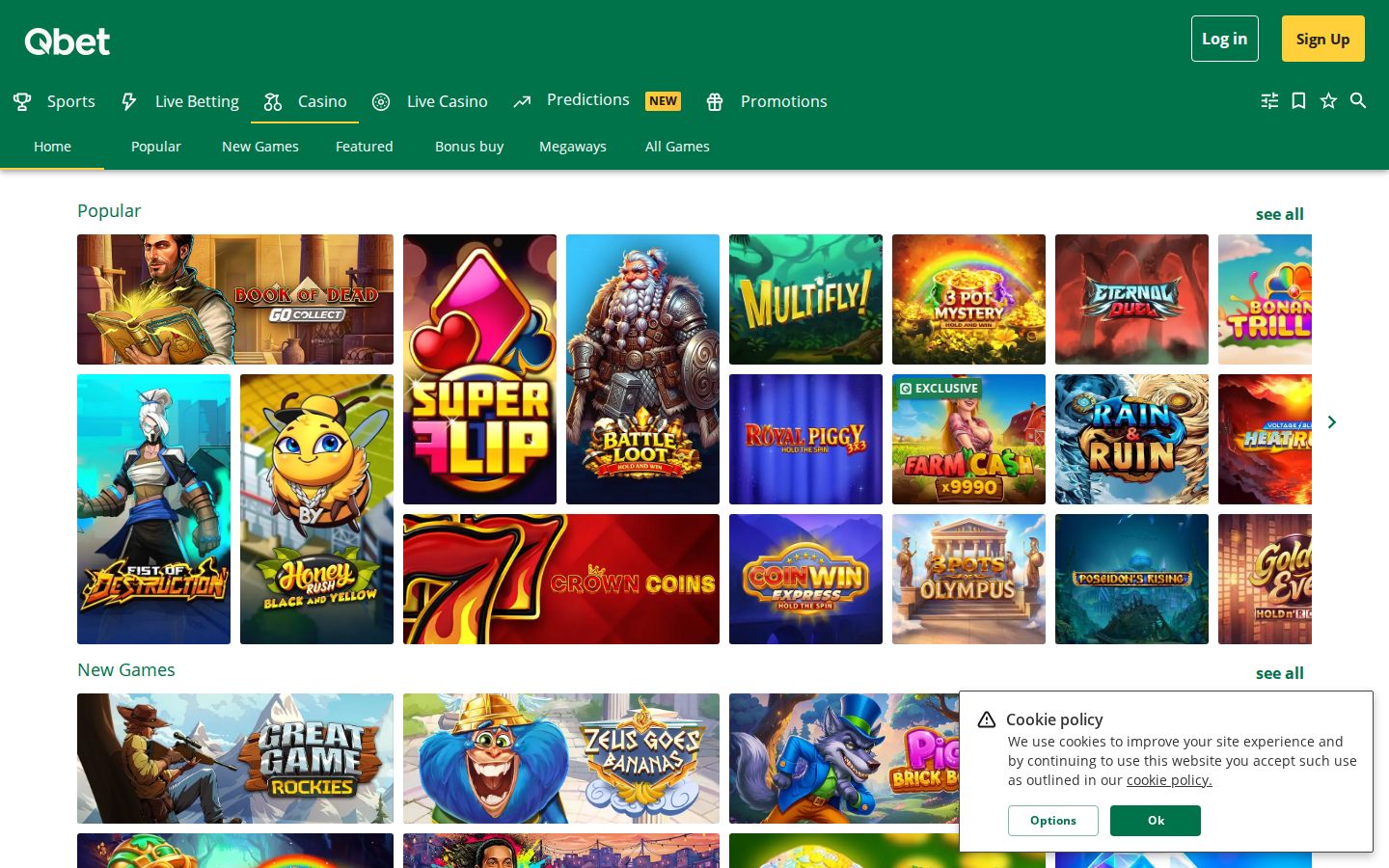Click the New Games section heading
Viewport: 1389px width, 868px height.
(126, 669)
